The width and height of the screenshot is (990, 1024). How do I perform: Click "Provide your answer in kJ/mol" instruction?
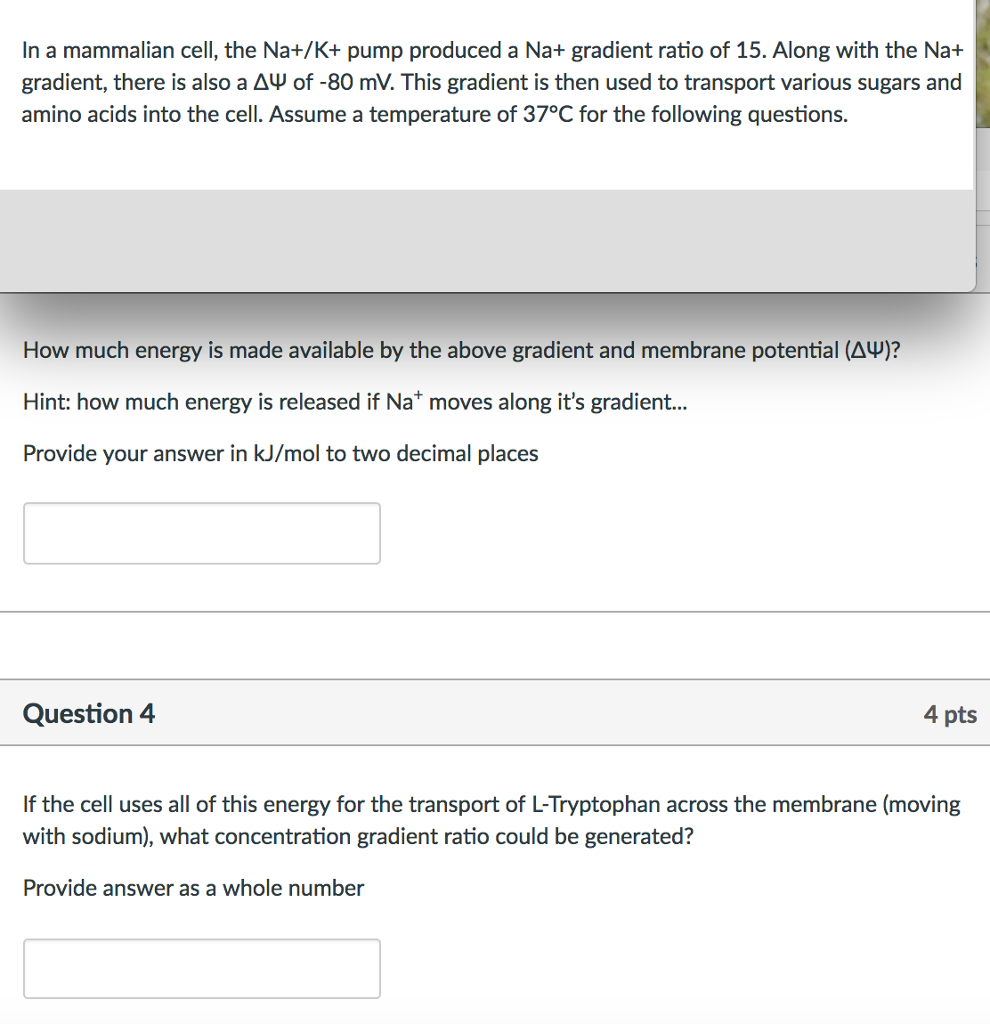tap(280, 454)
